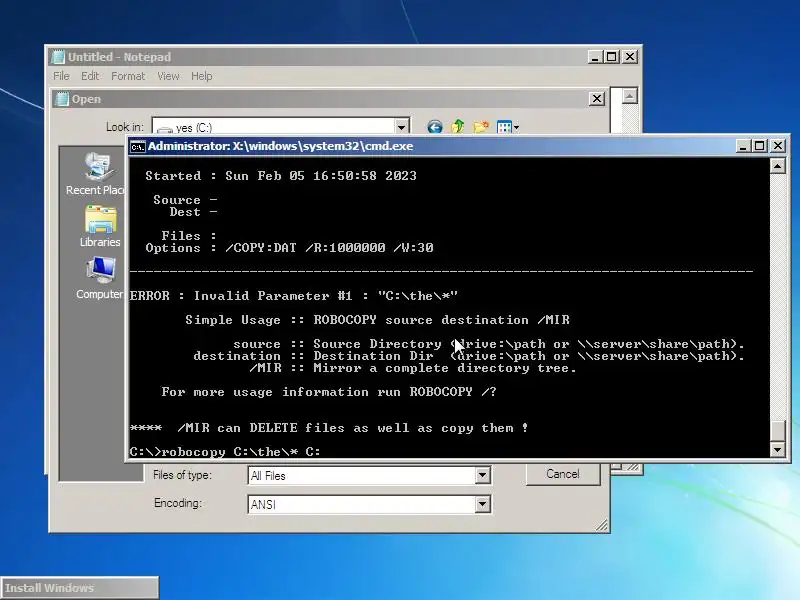Click the Files of type field 'All Files'

pos(369,476)
